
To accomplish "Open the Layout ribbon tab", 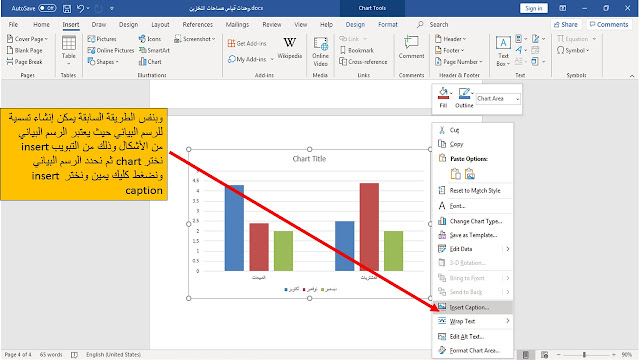I will click(x=160, y=24).
